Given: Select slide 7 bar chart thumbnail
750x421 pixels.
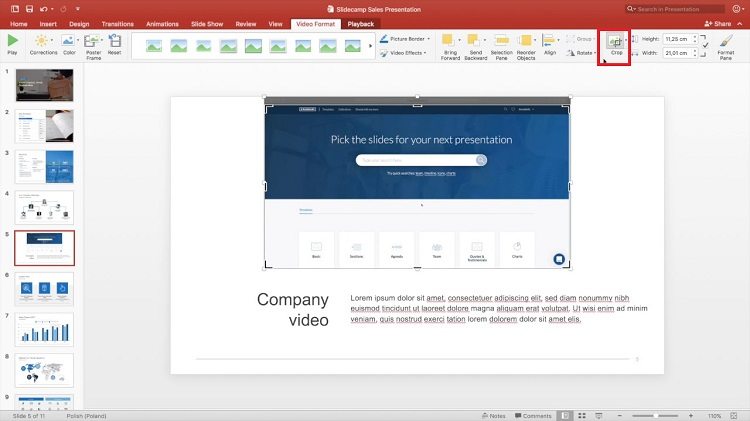Looking at the screenshot, I should [x=44, y=330].
